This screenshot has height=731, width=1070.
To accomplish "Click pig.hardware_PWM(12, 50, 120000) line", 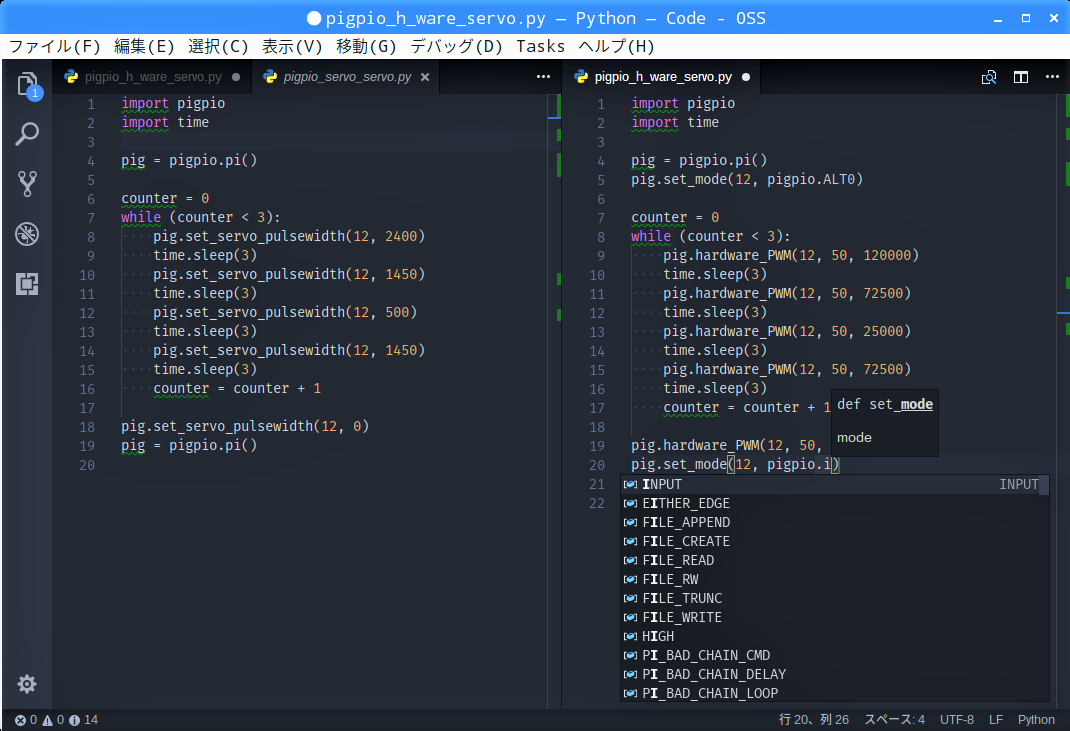I will [x=791, y=255].
